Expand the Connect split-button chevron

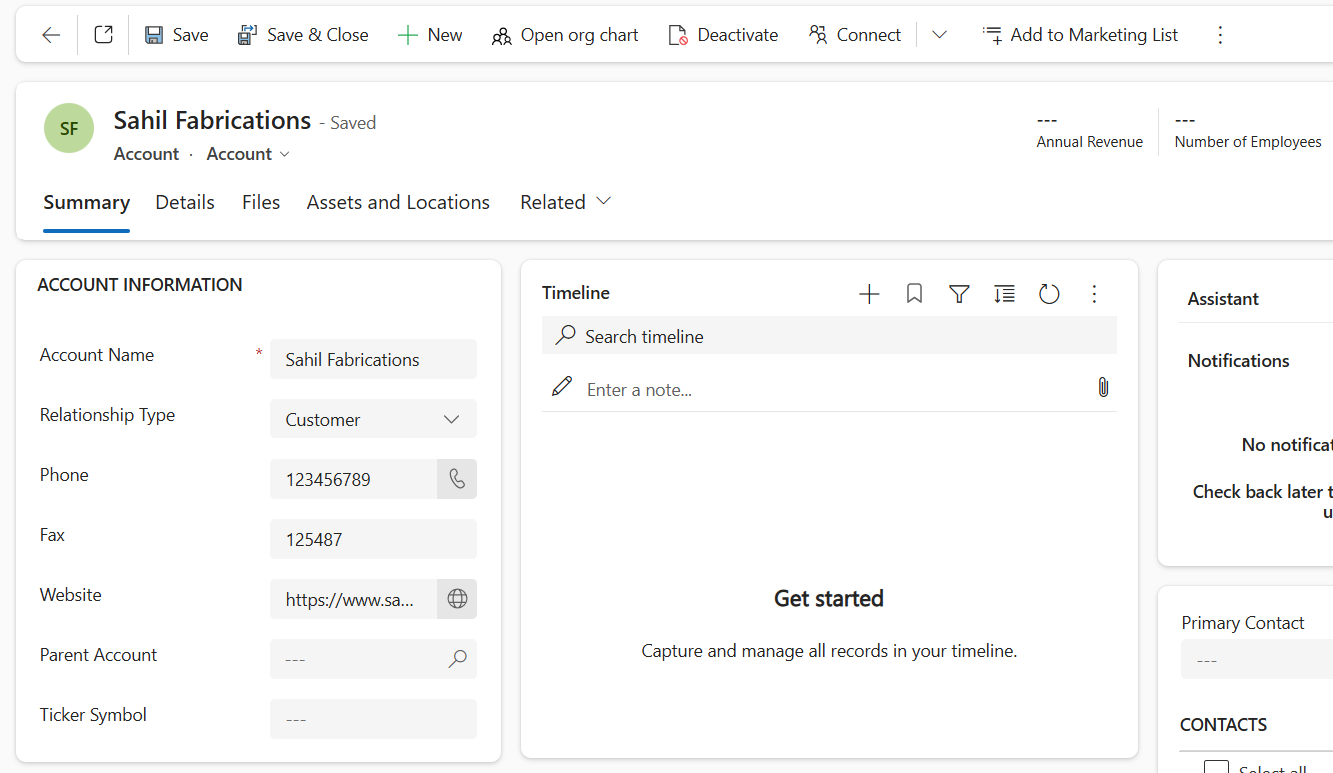pyautogui.click(x=939, y=35)
